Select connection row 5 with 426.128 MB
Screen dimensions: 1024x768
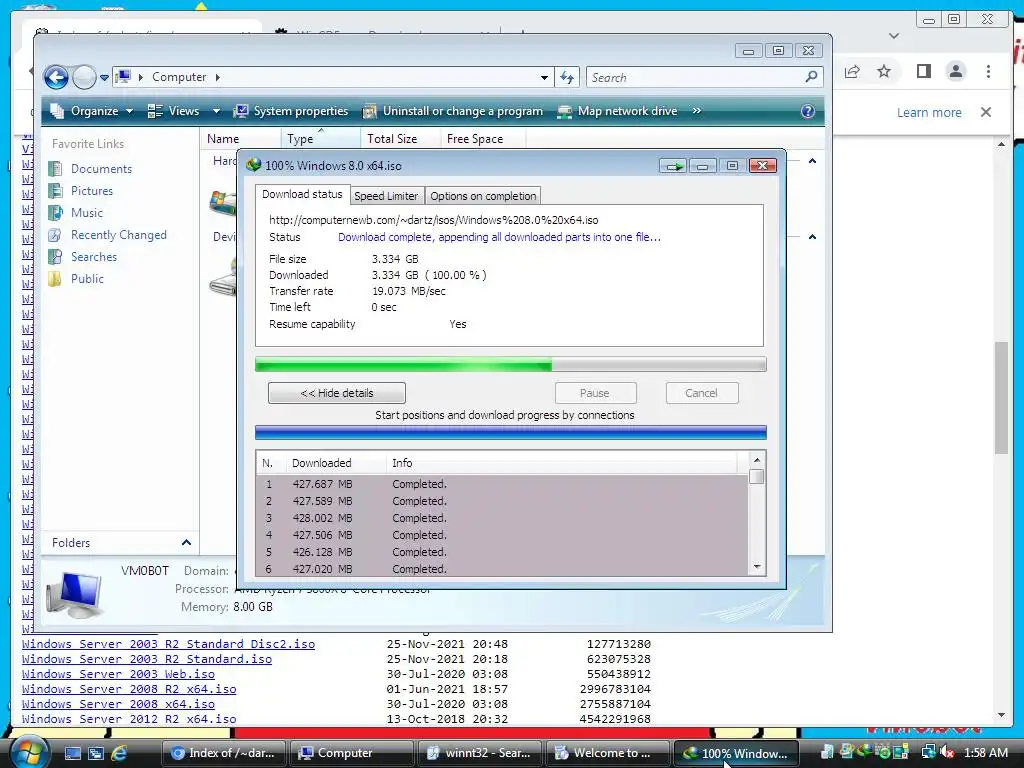tap(502, 552)
